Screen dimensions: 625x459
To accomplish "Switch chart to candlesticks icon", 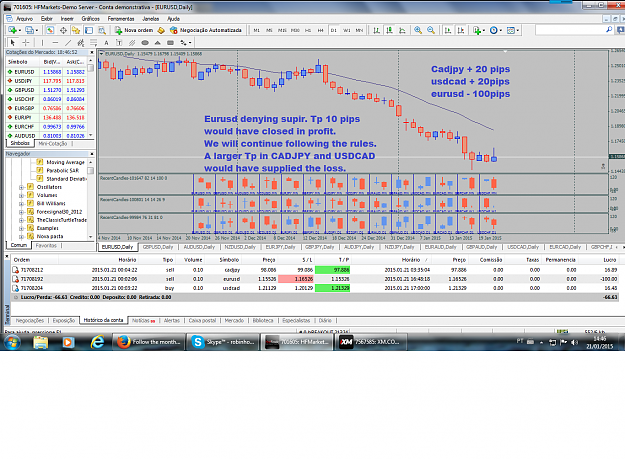I will (389, 30).
